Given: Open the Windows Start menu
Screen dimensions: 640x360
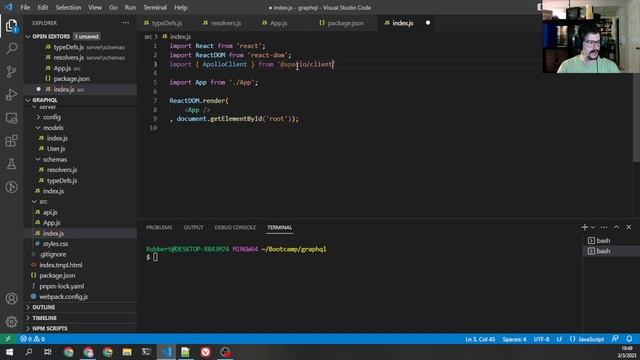Looking at the screenshot, I should pyautogui.click(x=9, y=352).
